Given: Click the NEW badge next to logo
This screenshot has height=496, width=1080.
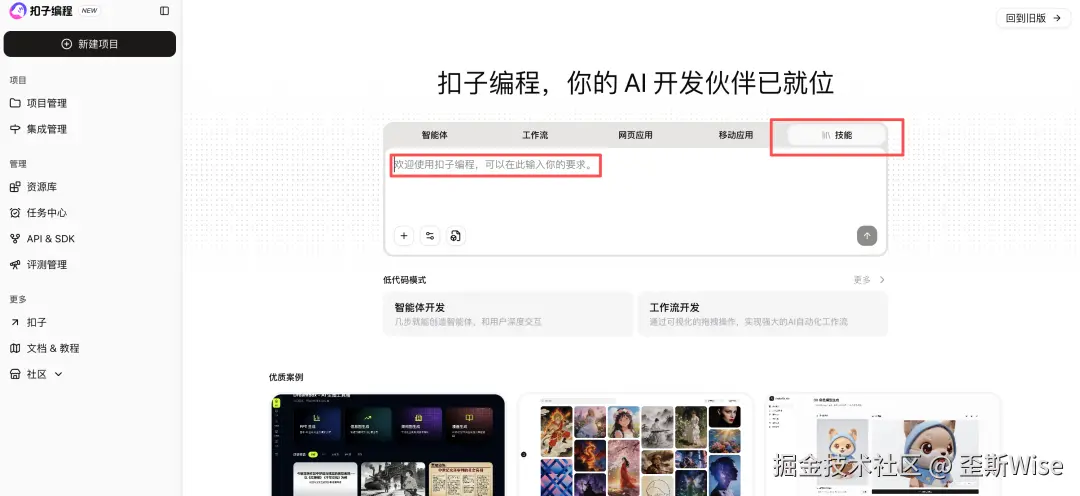Looking at the screenshot, I should tap(89, 10).
